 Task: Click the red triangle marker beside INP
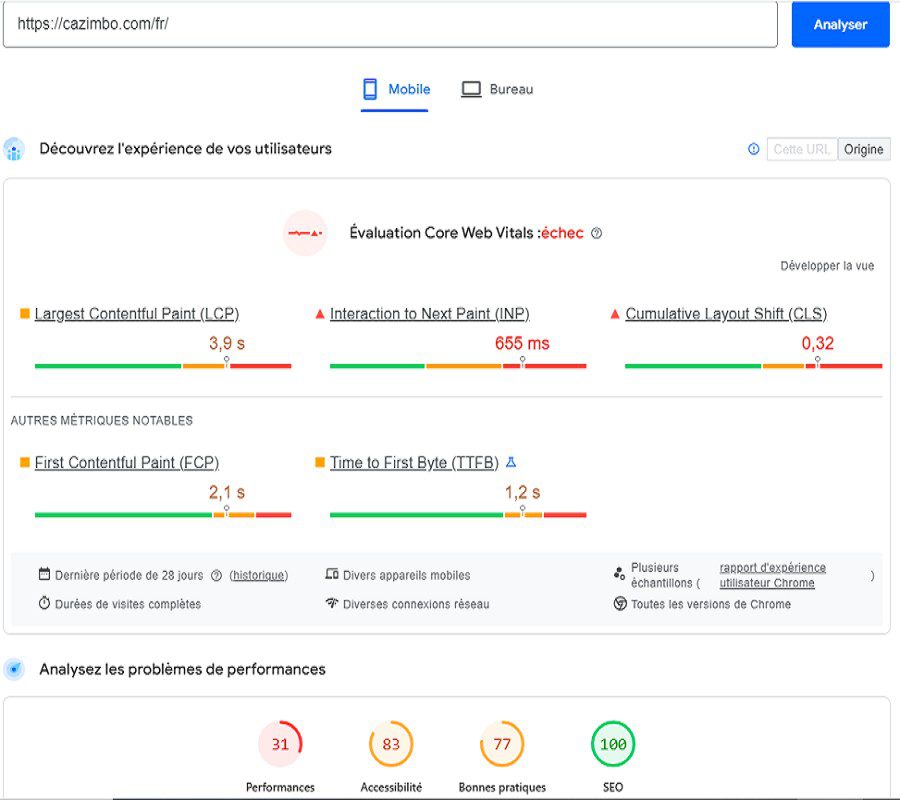point(320,313)
